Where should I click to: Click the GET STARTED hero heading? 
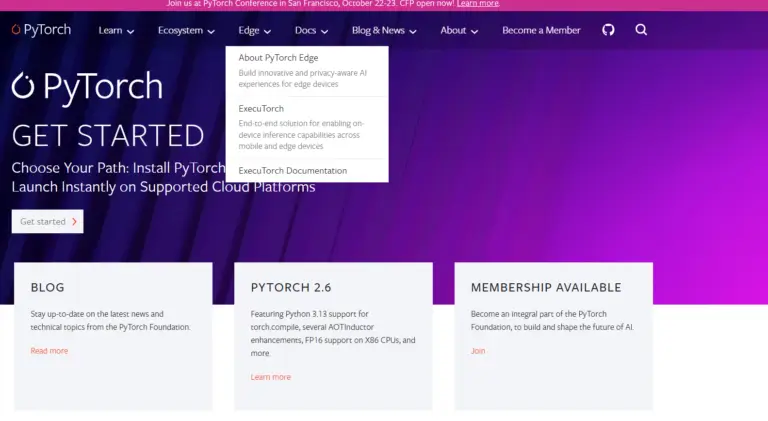pos(108,136)
